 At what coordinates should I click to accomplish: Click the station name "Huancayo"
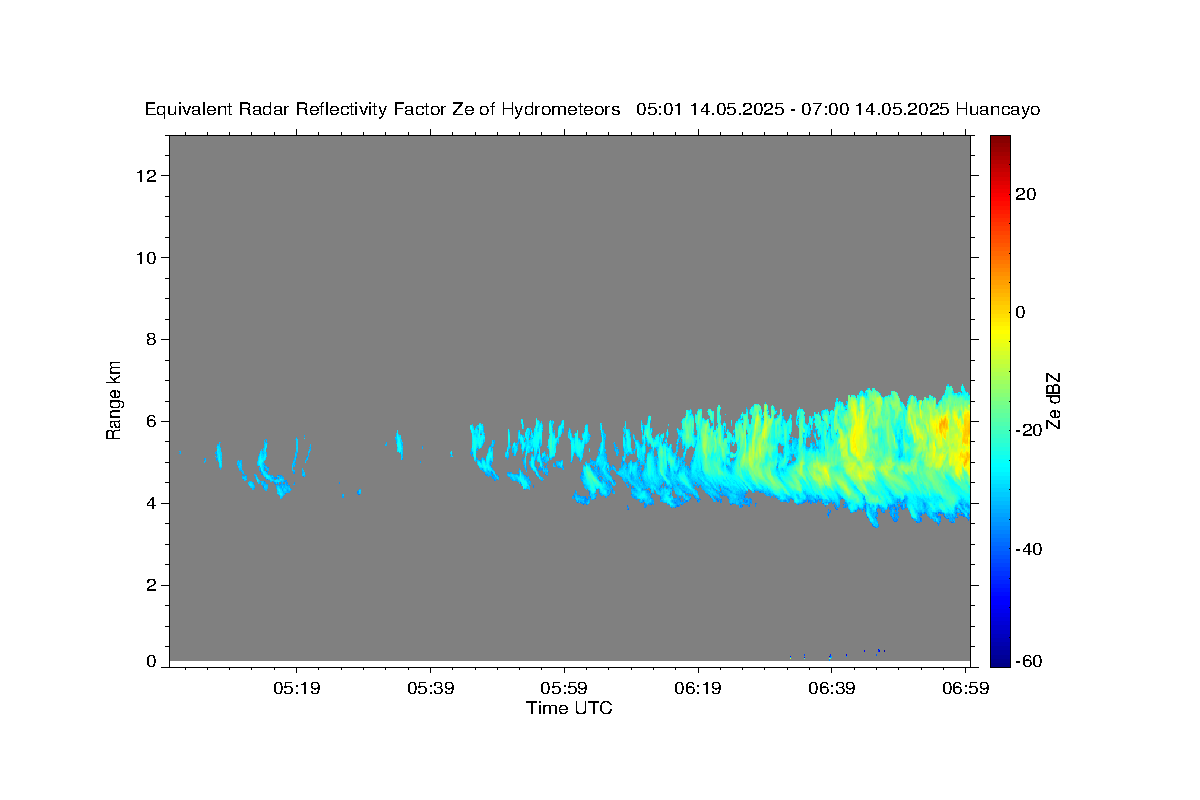tap(998, 109)
